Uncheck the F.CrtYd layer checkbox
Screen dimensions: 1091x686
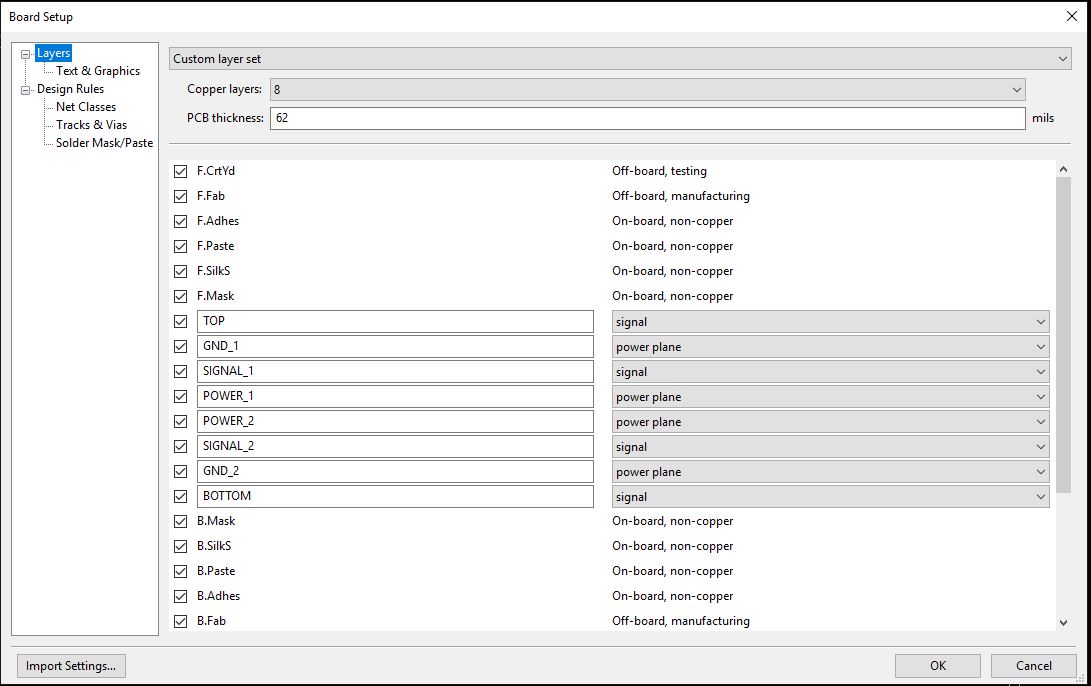[181, 171]
